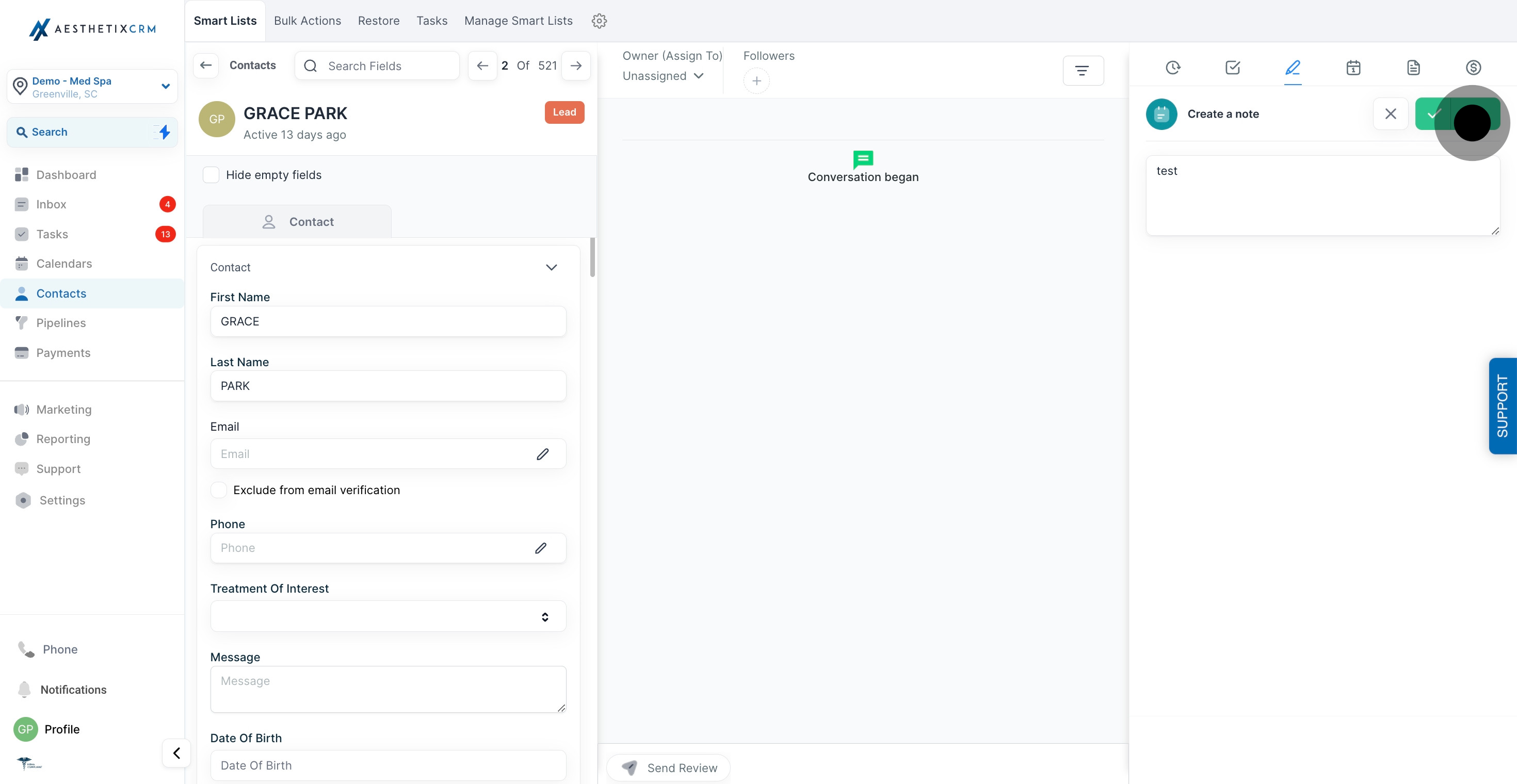Click the Send Review button

tap(668, 767)
